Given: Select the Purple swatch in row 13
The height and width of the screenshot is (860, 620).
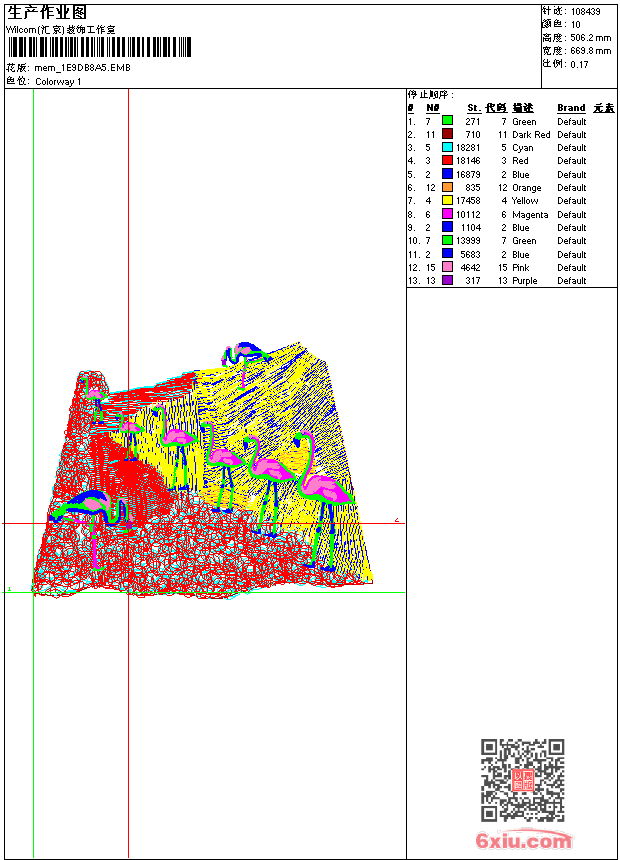Looking at the screenshot, I should (447, 281).
